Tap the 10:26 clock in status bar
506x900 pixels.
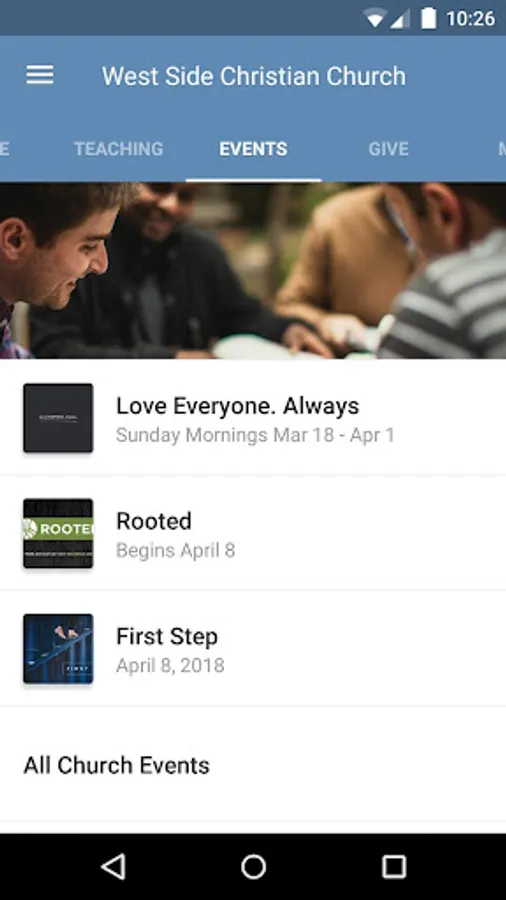pos(470,19)
